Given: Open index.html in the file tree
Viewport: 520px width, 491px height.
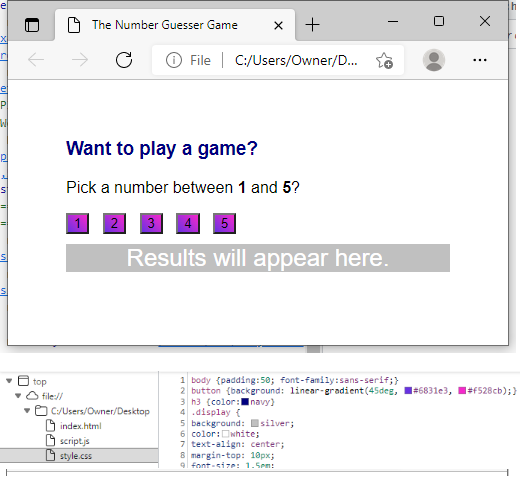Looking at the screenshot, I should point(80,426).
